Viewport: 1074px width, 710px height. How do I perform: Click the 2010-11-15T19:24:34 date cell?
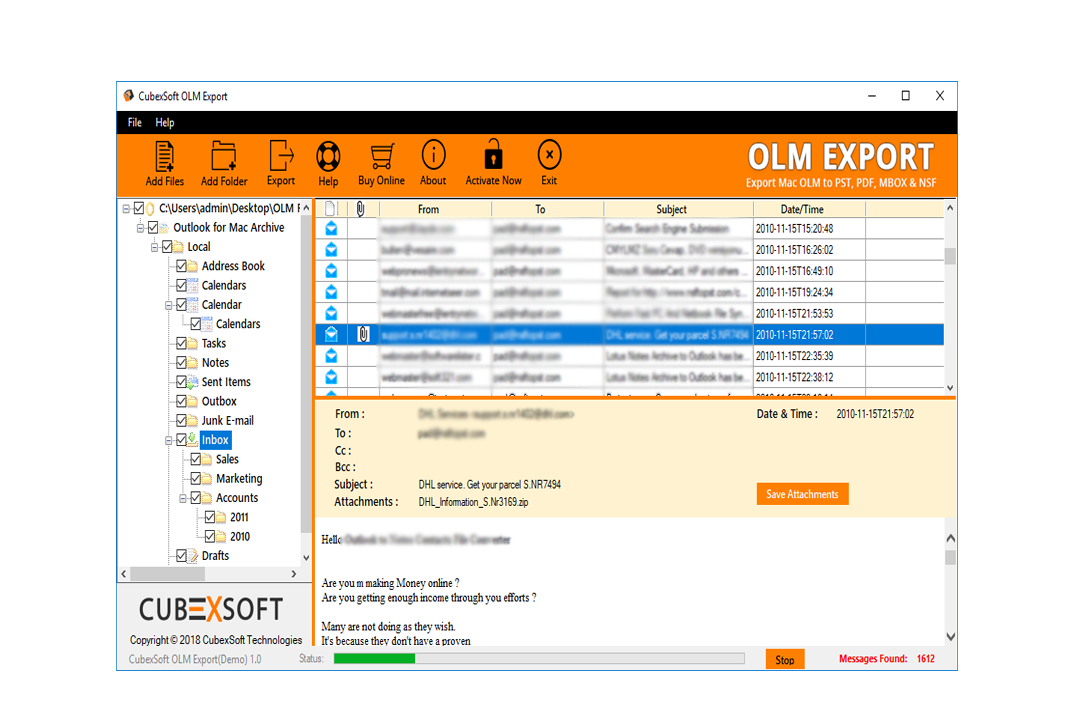pyautogui.click(x=809, y=292)
